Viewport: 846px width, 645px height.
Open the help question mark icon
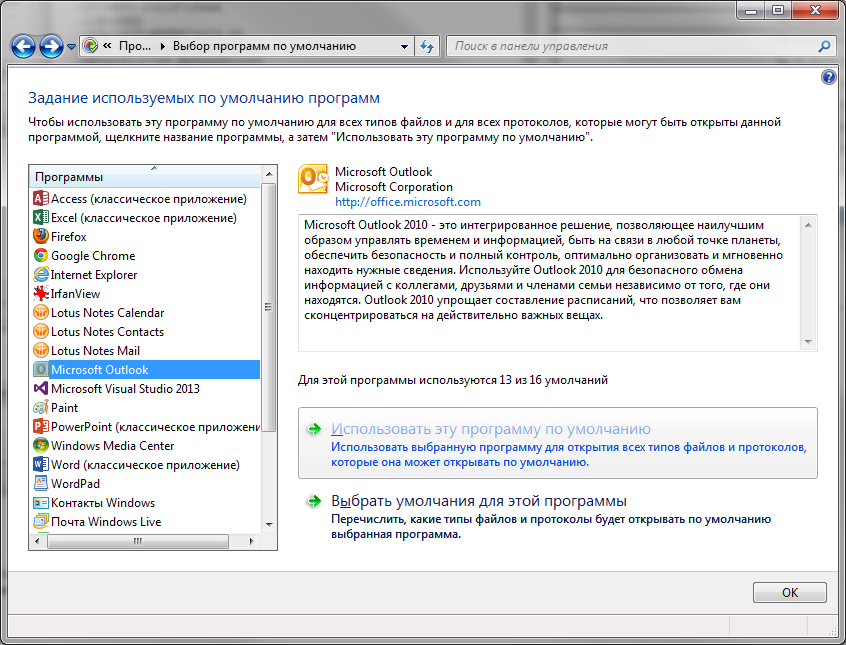[828, 77]
